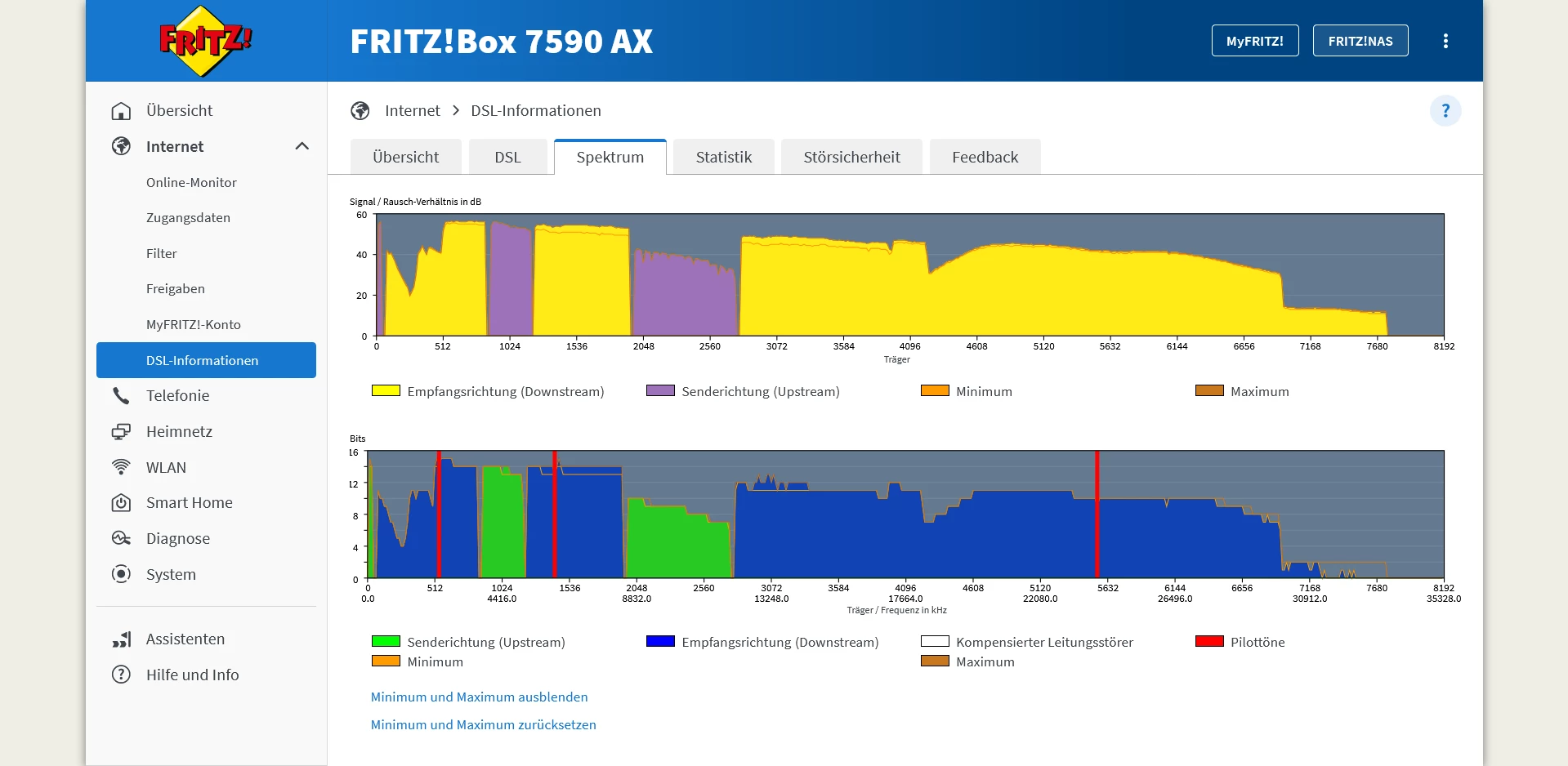Collapse the Internet menu section
Image resolution: width=1568 pixels, height=766 pixels.
[x=302, y=146]
